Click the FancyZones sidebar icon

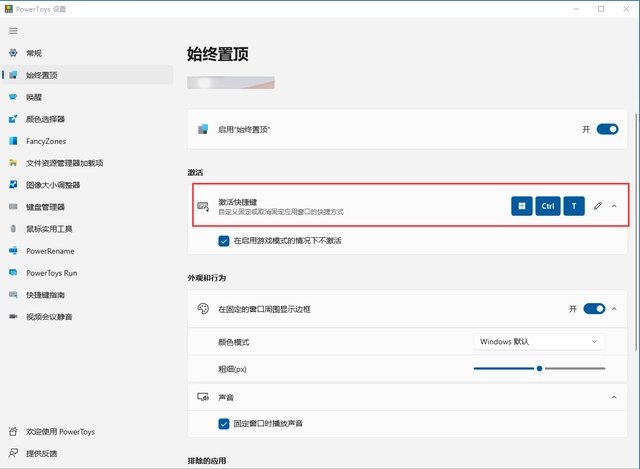pos(13,141)
